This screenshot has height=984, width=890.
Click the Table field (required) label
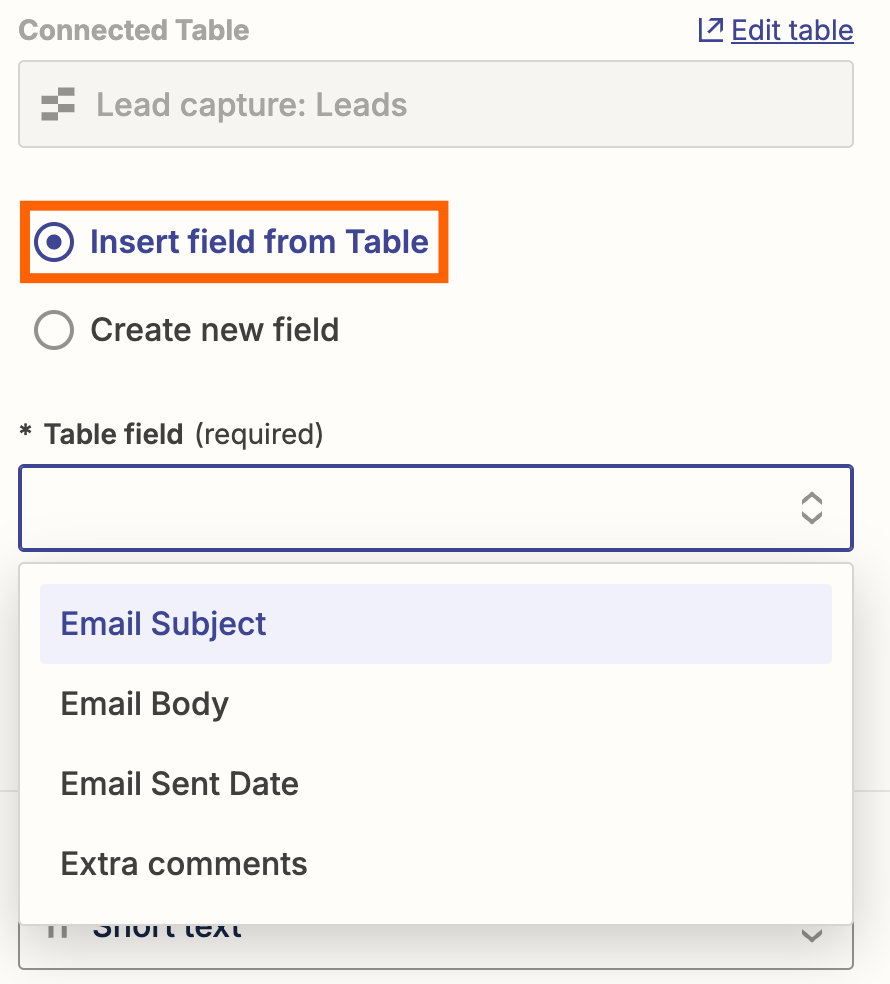(184, 434)
